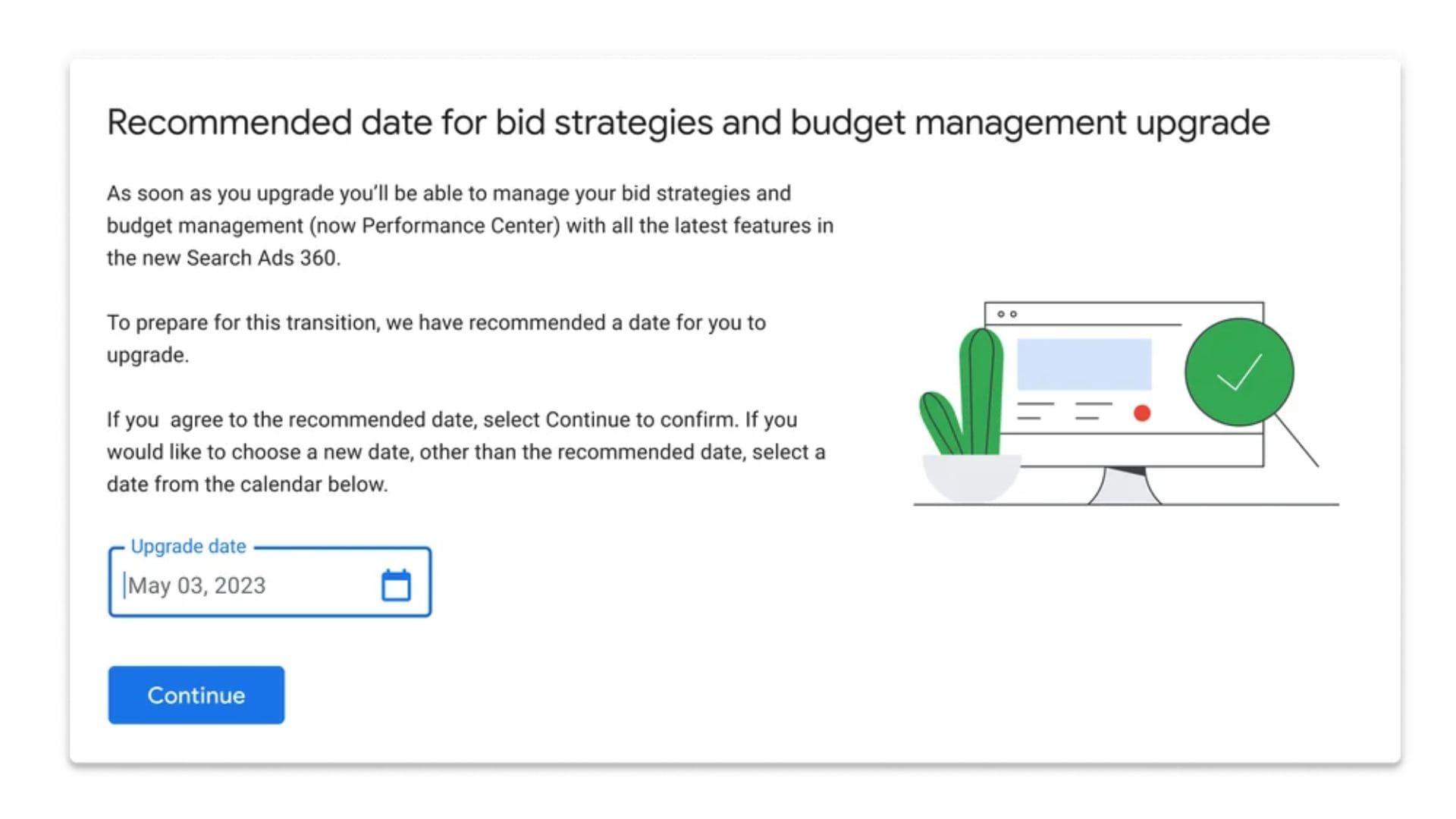
Task: Click the 'new Search Ads 360' text line
Action: [x=224, y=258]
